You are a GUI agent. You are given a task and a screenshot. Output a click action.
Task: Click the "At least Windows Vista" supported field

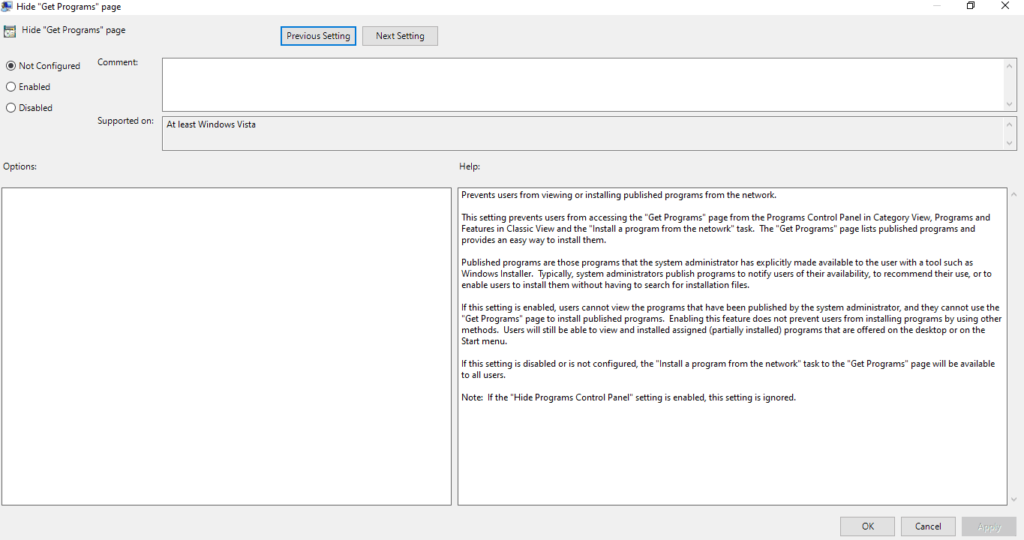click(582, 133)
